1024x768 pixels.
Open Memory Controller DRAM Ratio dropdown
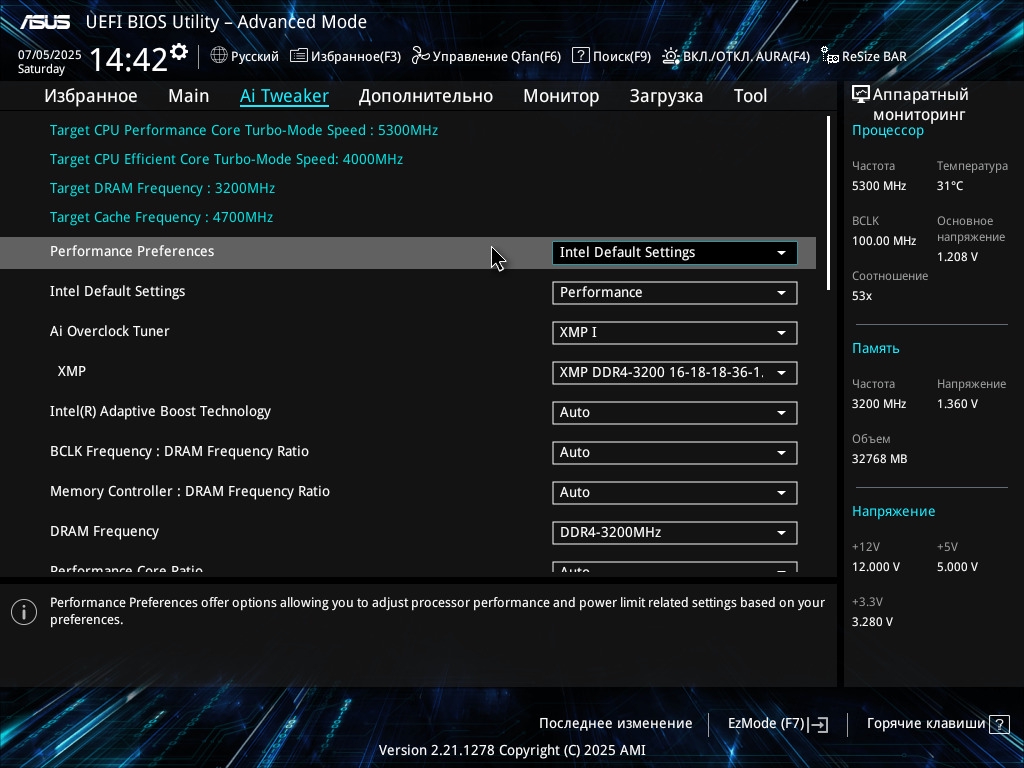click(675, 492)
